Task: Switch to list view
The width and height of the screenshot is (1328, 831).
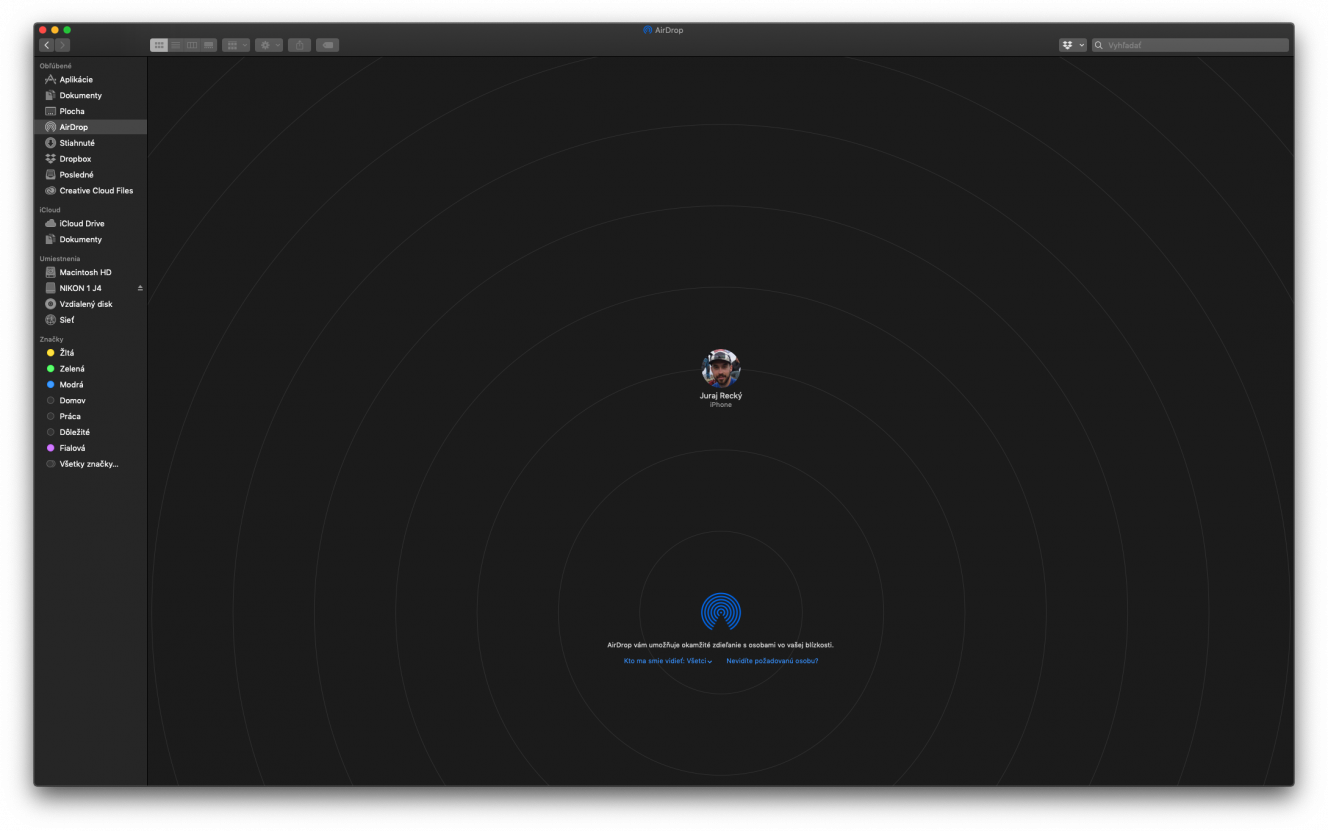Action: click(x=175, y=45)
